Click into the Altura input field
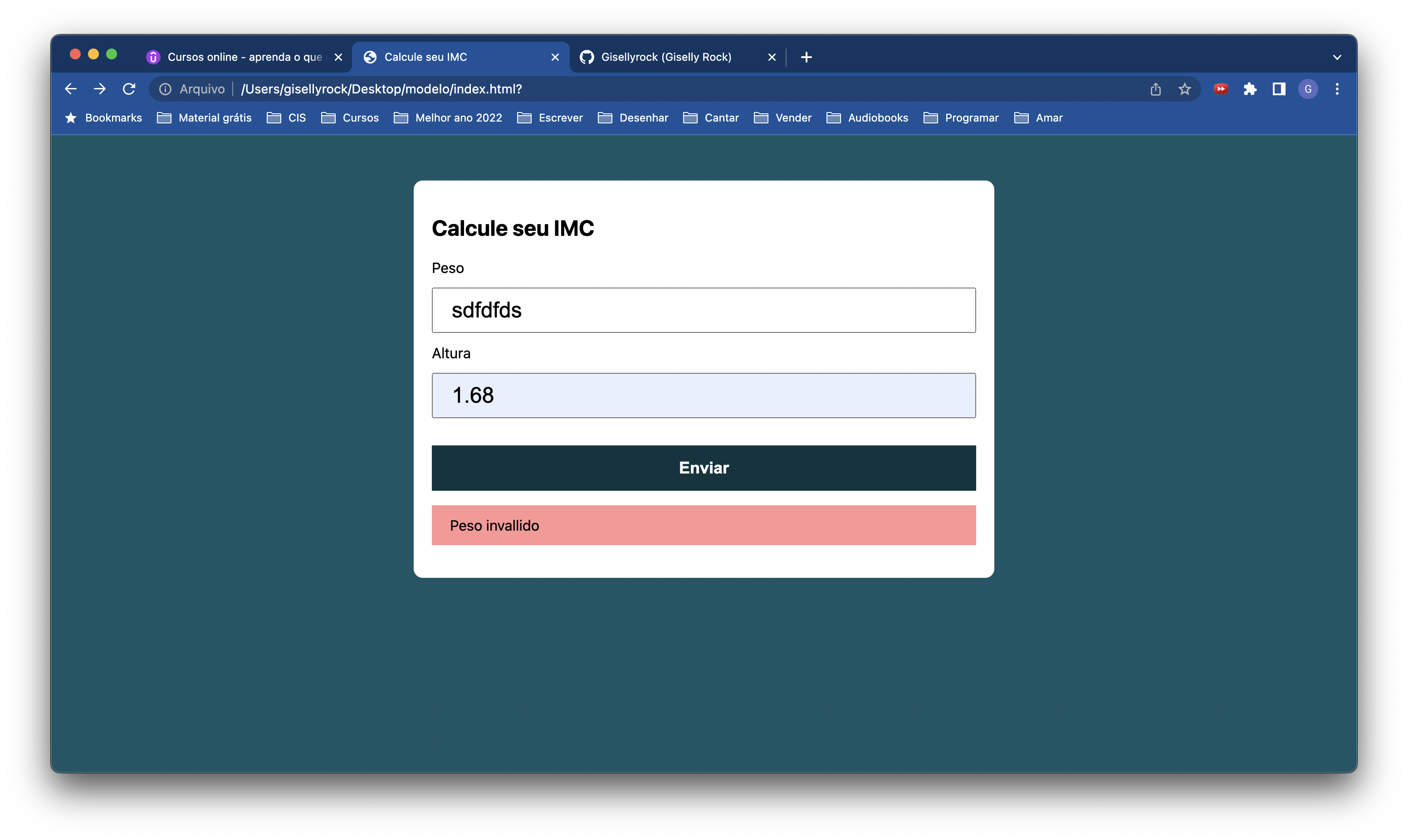The width and height of the screenshot is (1408, 840). [x=704, y=395]
